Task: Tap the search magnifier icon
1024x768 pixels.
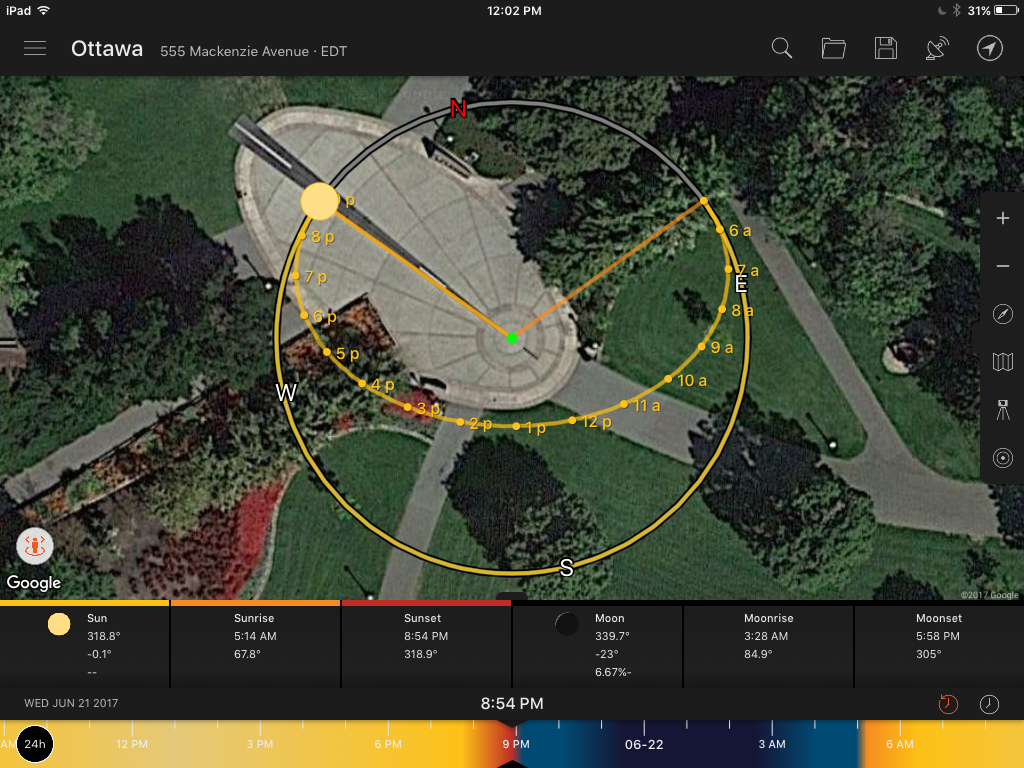Action: pos(782,49)
